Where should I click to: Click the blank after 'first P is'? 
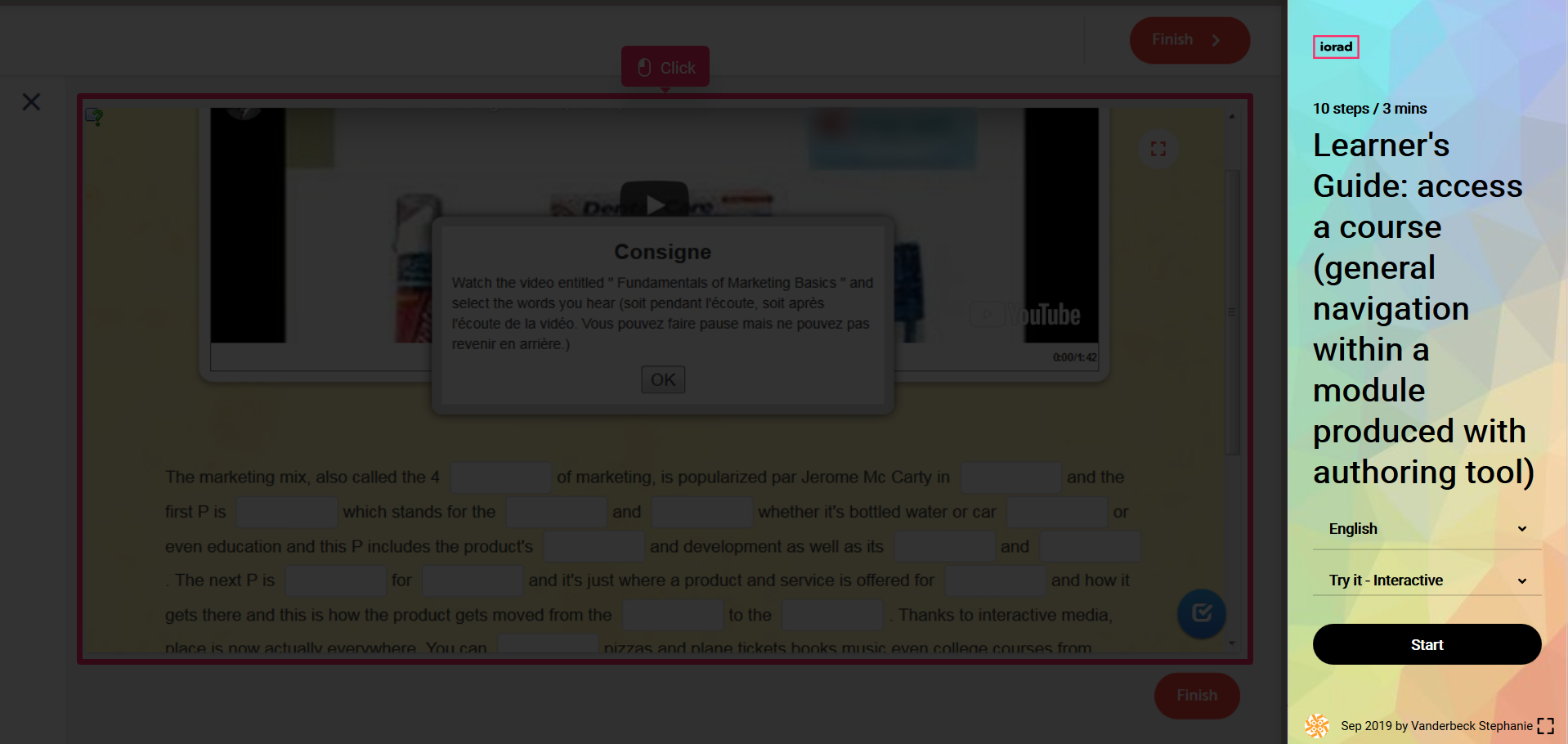coord(286,513)
